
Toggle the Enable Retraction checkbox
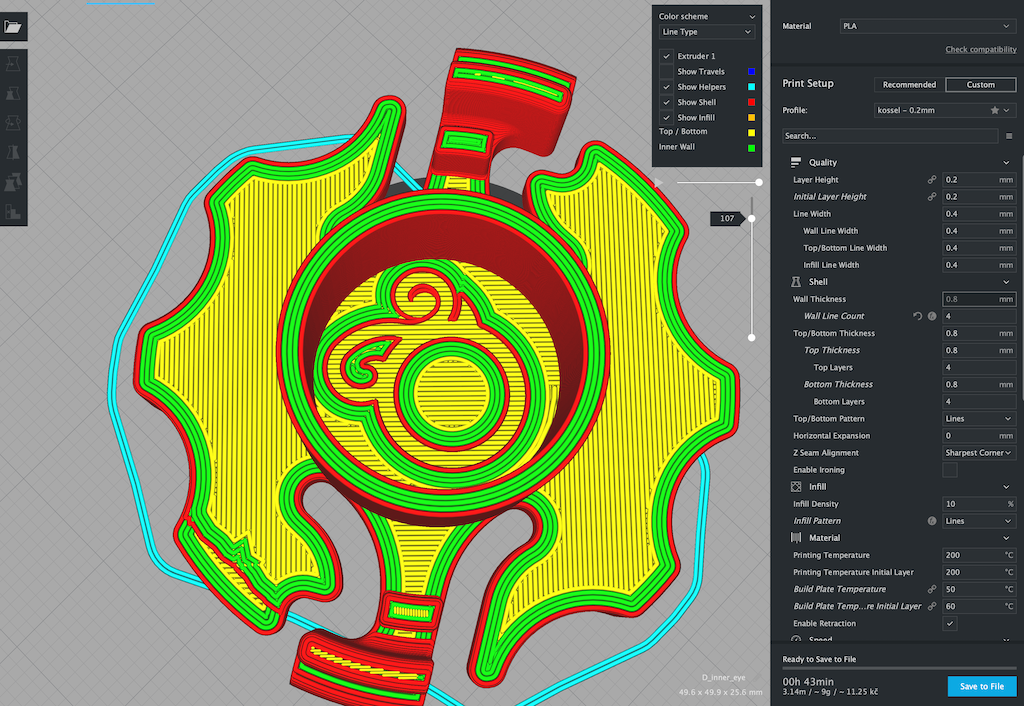950,623
